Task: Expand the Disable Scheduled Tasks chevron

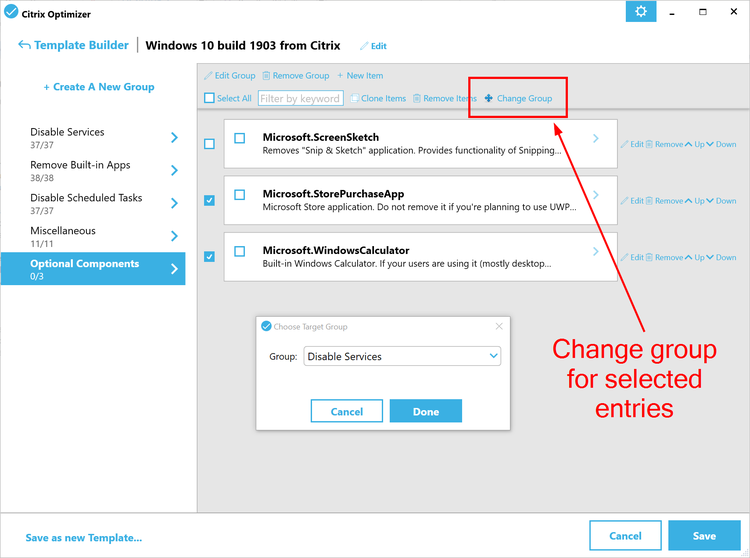Action: [x=175, y=203]
